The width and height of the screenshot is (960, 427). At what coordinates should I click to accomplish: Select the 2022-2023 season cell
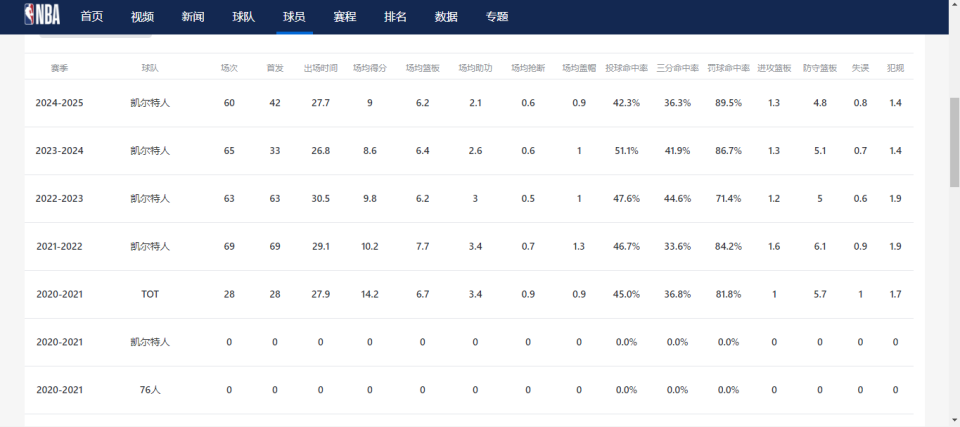click(x=59, y=198)
